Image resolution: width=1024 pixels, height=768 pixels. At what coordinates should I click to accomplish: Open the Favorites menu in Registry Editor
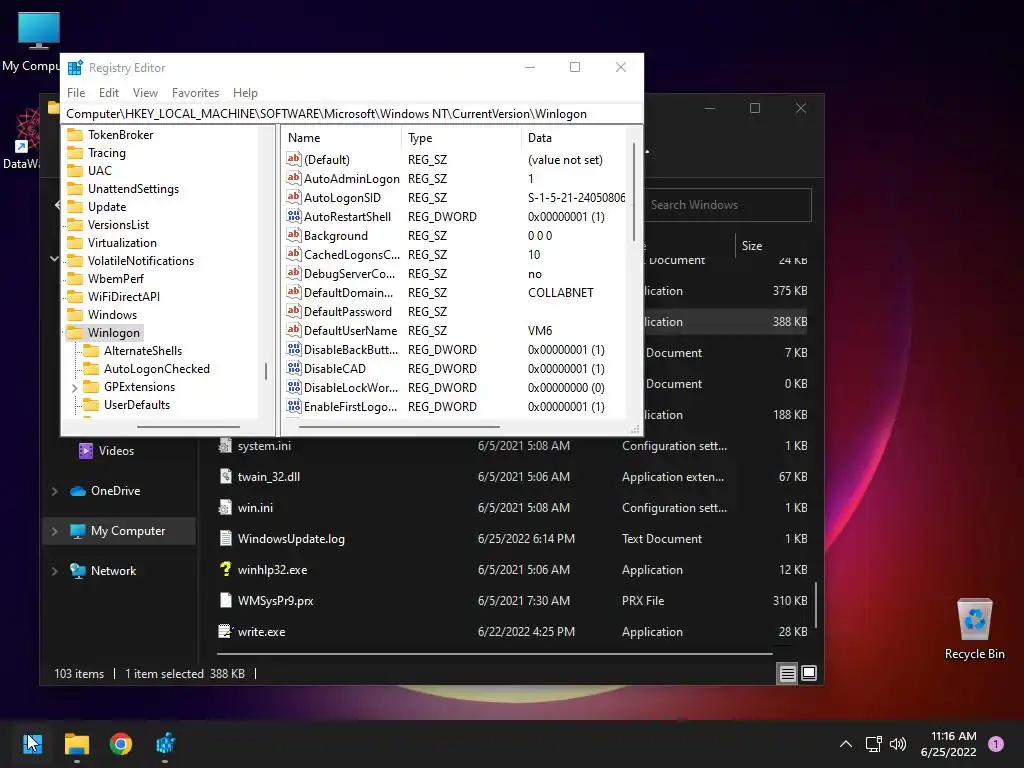pyautogui.click(x=195, y=93)
